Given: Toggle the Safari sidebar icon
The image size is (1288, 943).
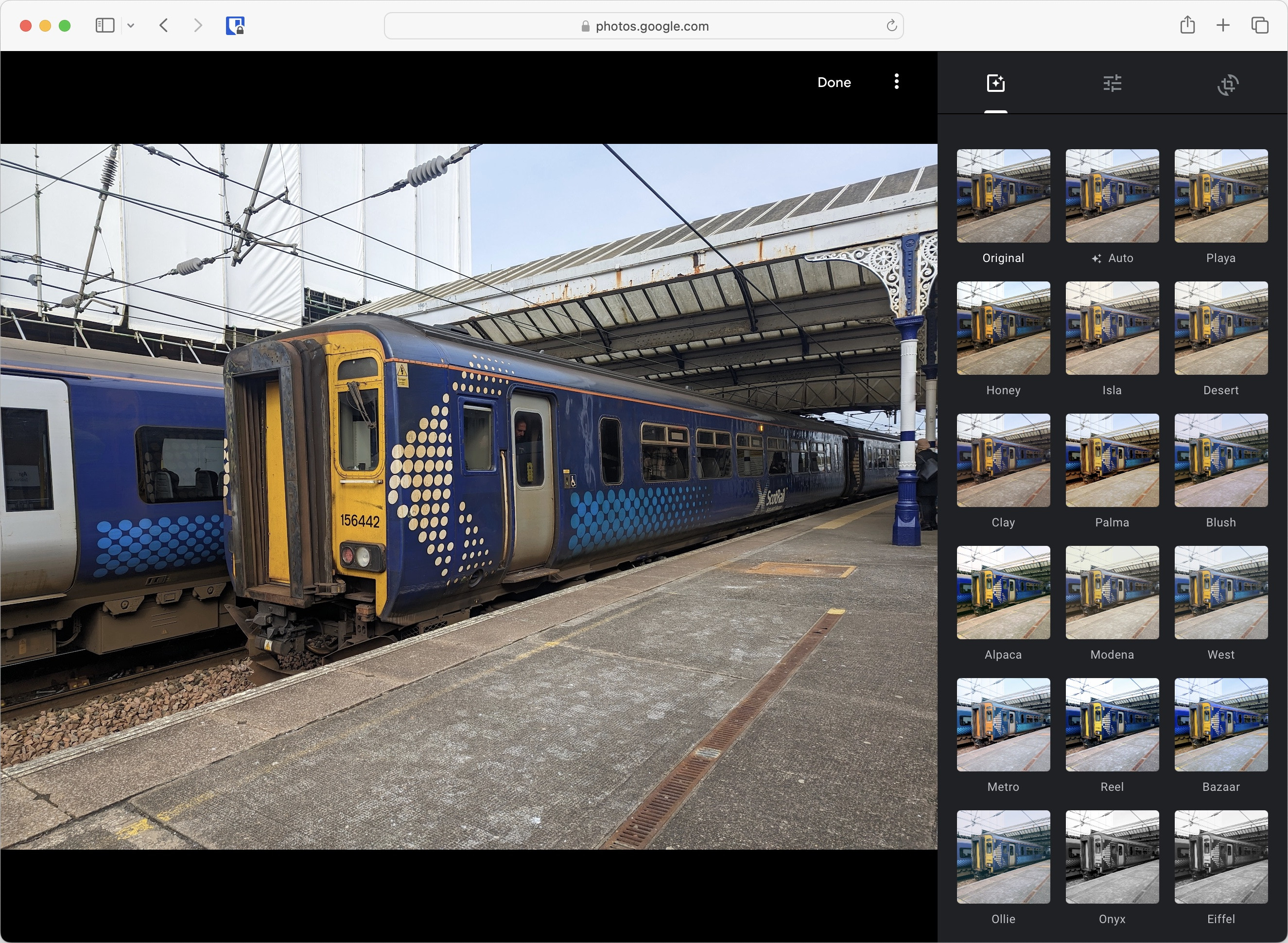Looking at the screenshot, I should point(105,25).
